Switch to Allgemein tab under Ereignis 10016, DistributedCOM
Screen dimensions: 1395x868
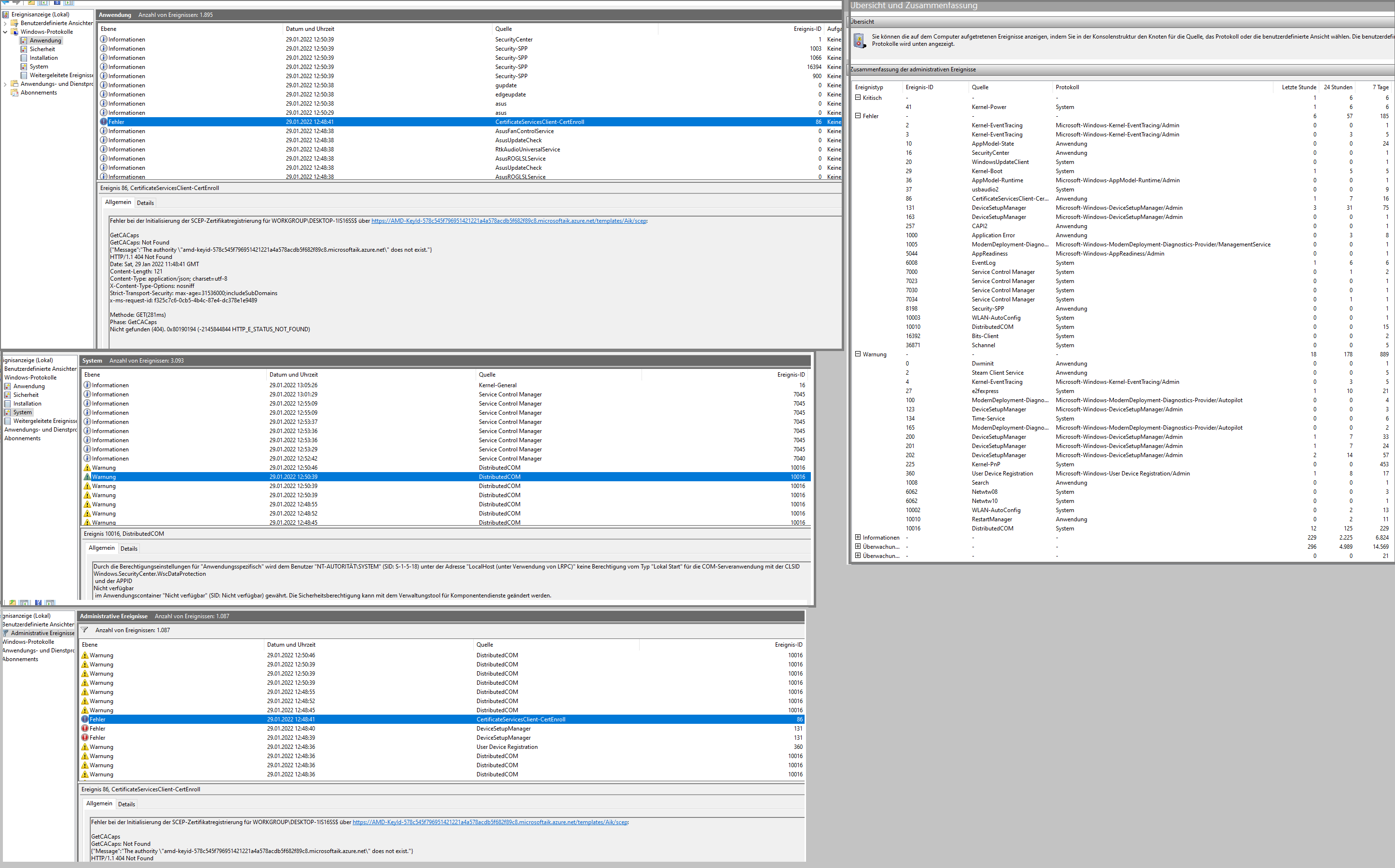point(102,548)
